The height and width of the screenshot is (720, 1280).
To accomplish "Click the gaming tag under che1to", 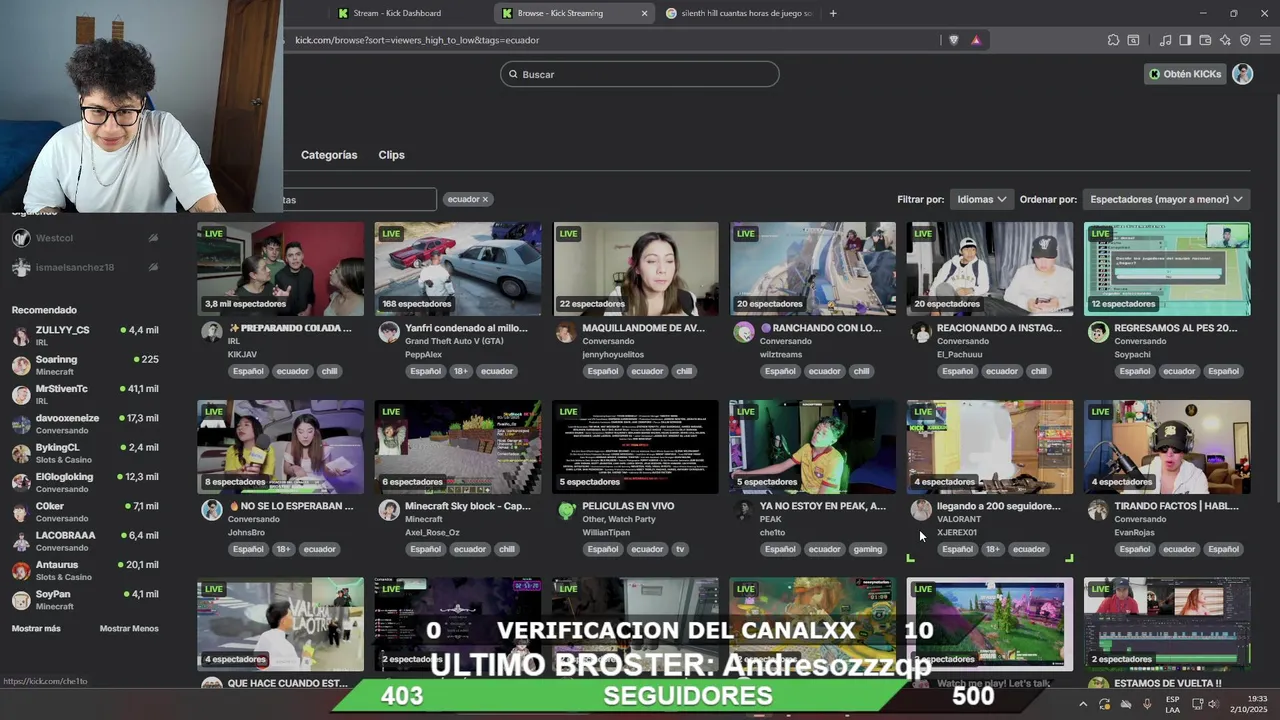I will click(x=867, y=549).
